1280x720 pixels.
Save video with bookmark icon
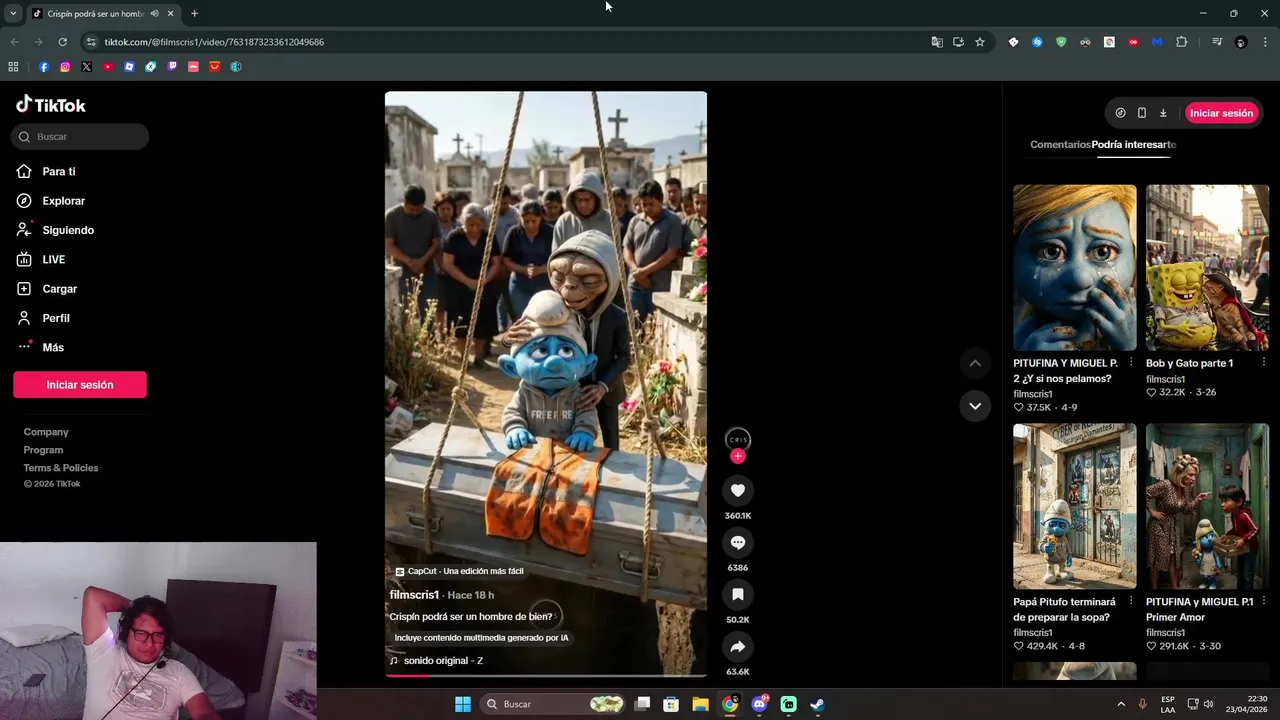[738, 594]
